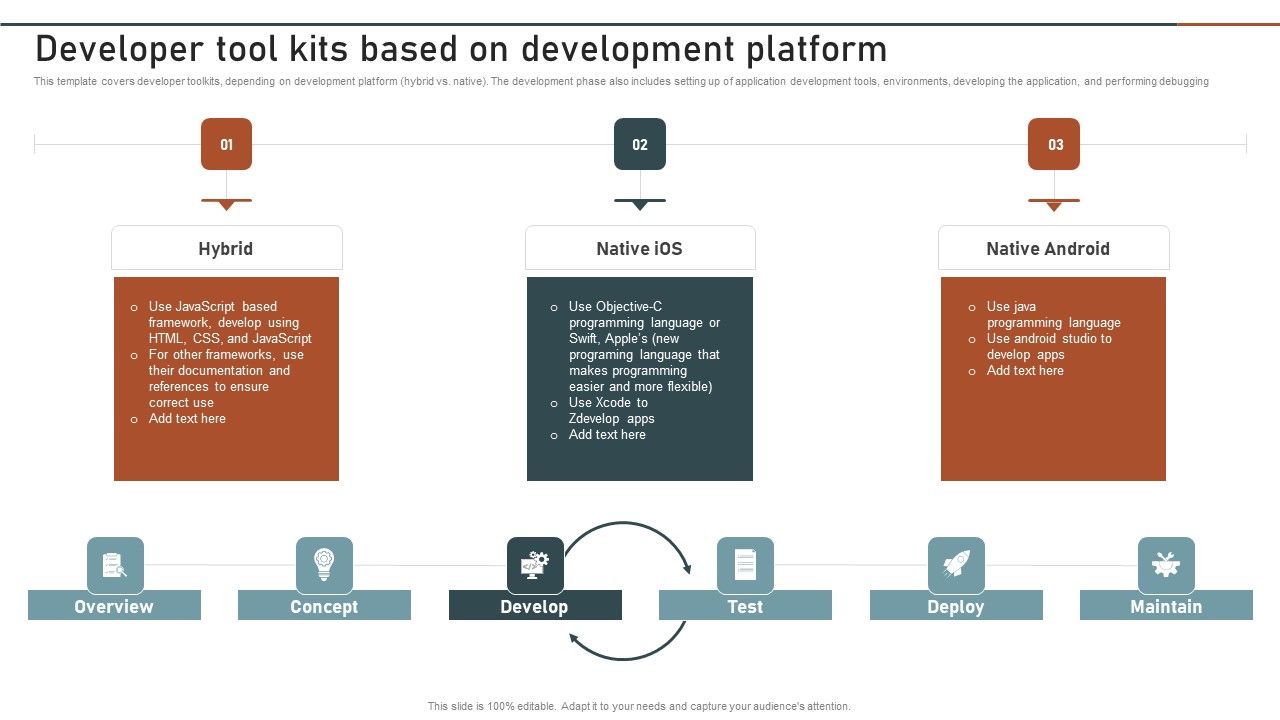This screenshot has width=1280, height=720.
Task: Click the Concept lightbulb icon
Action: click(324, 565)
